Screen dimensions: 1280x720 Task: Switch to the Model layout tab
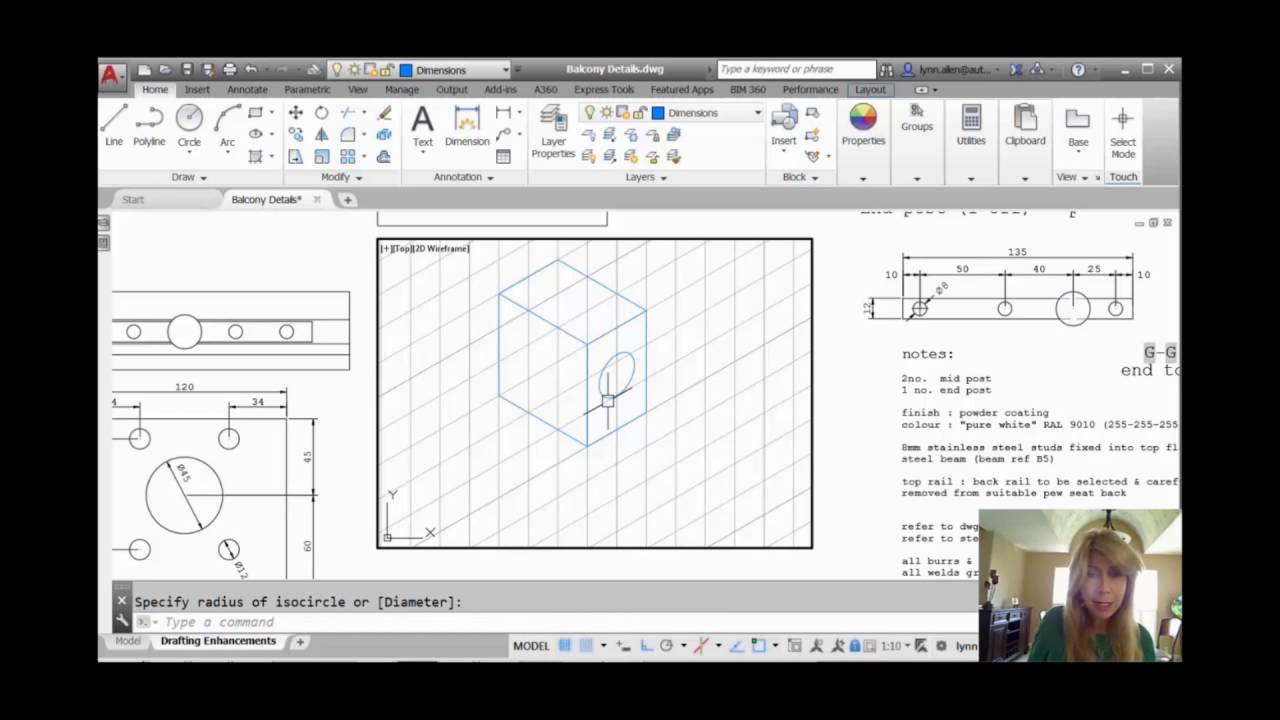tap(128, 641)
